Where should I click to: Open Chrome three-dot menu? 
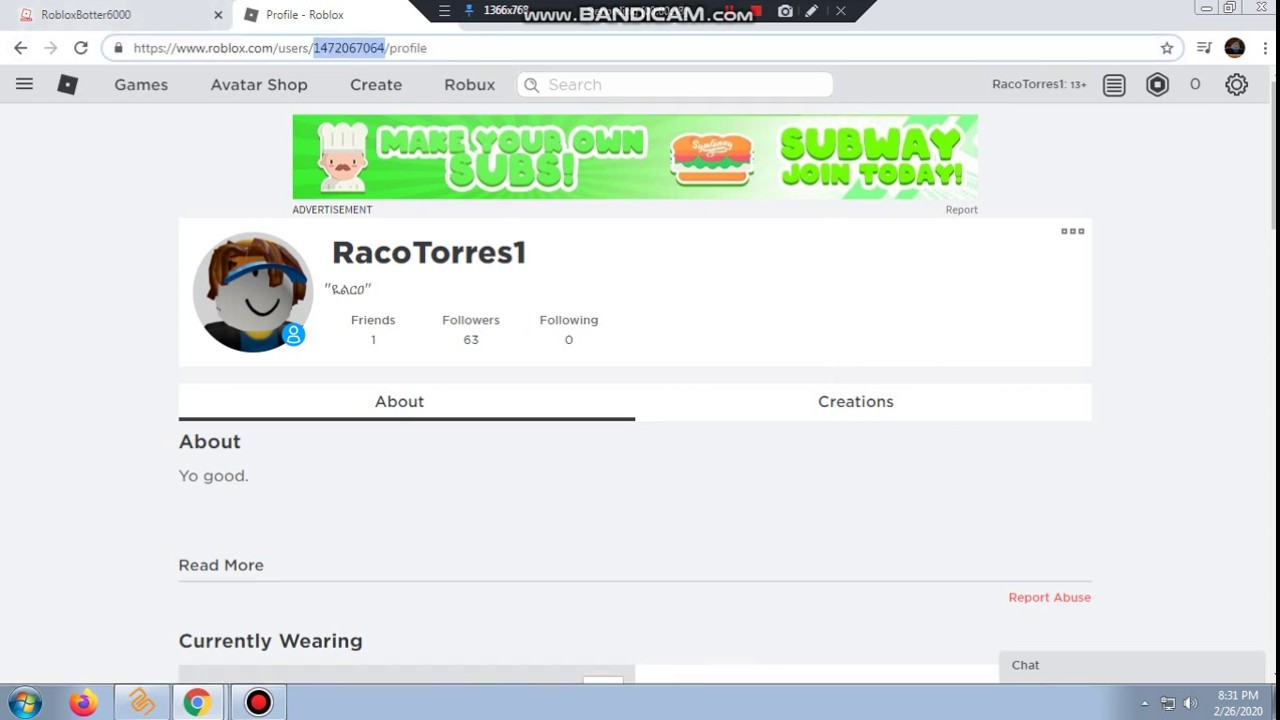[x=1265, y=48]
